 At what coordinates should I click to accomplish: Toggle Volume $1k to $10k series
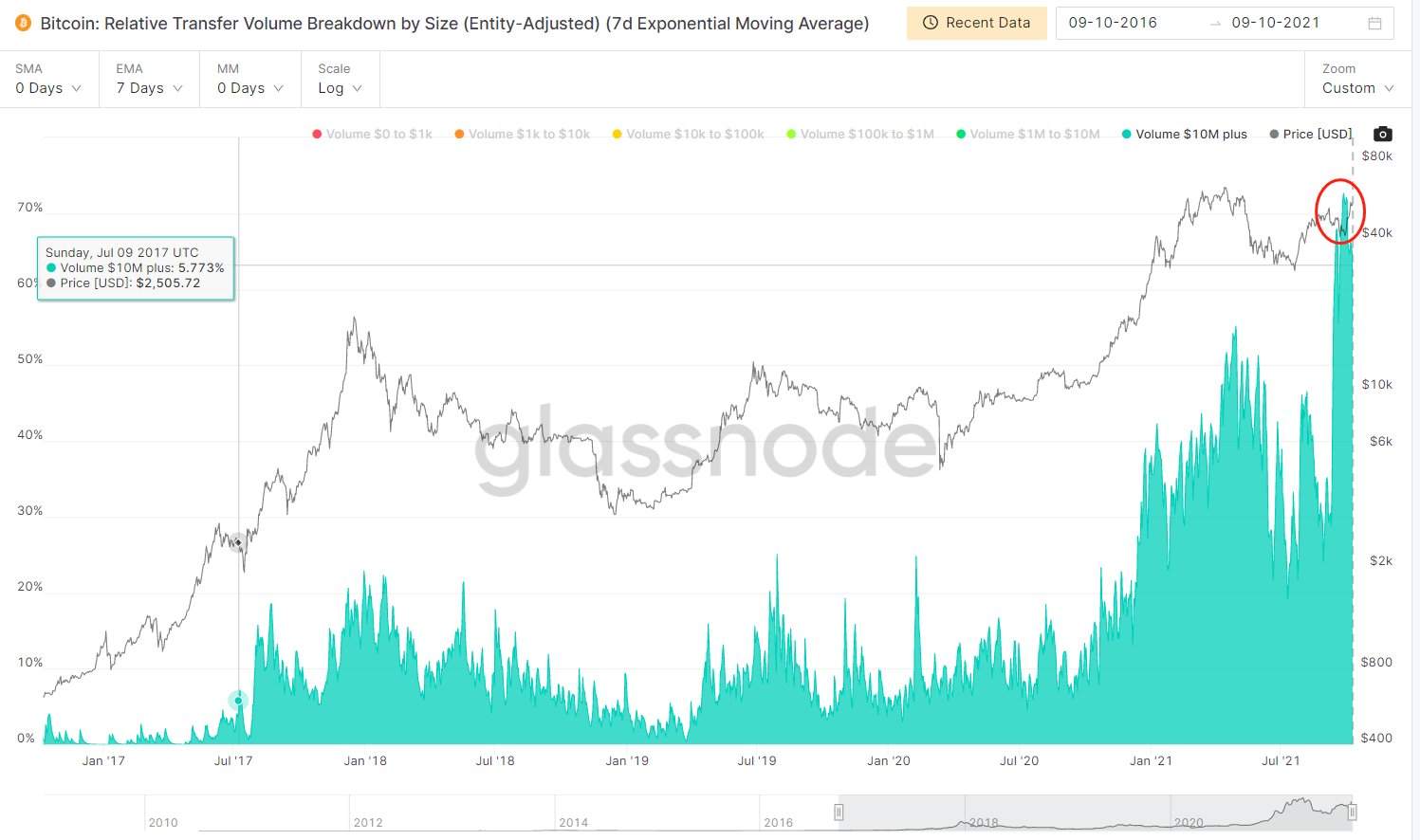point(522,134)
